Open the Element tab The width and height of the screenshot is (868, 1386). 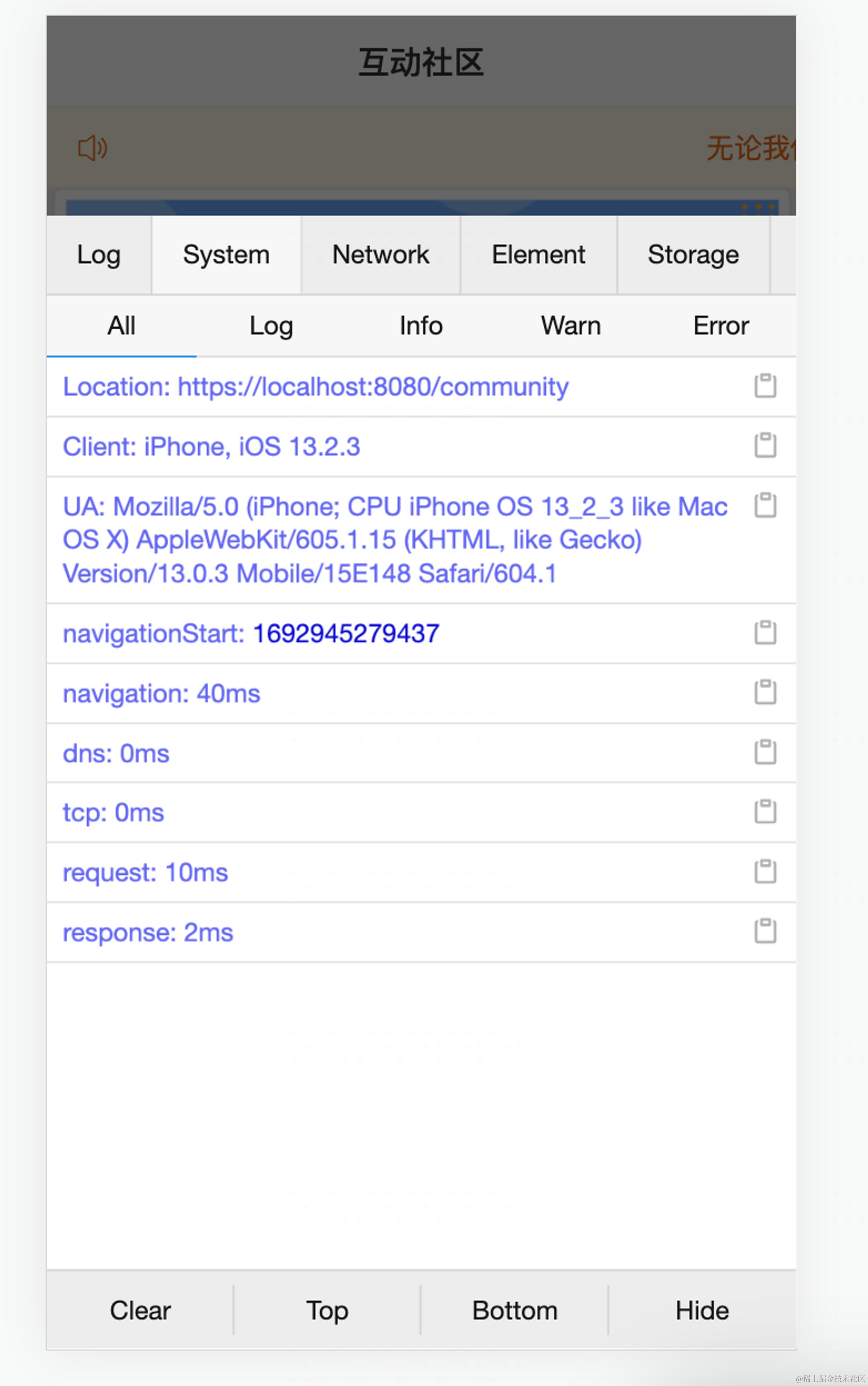[538, 254]
